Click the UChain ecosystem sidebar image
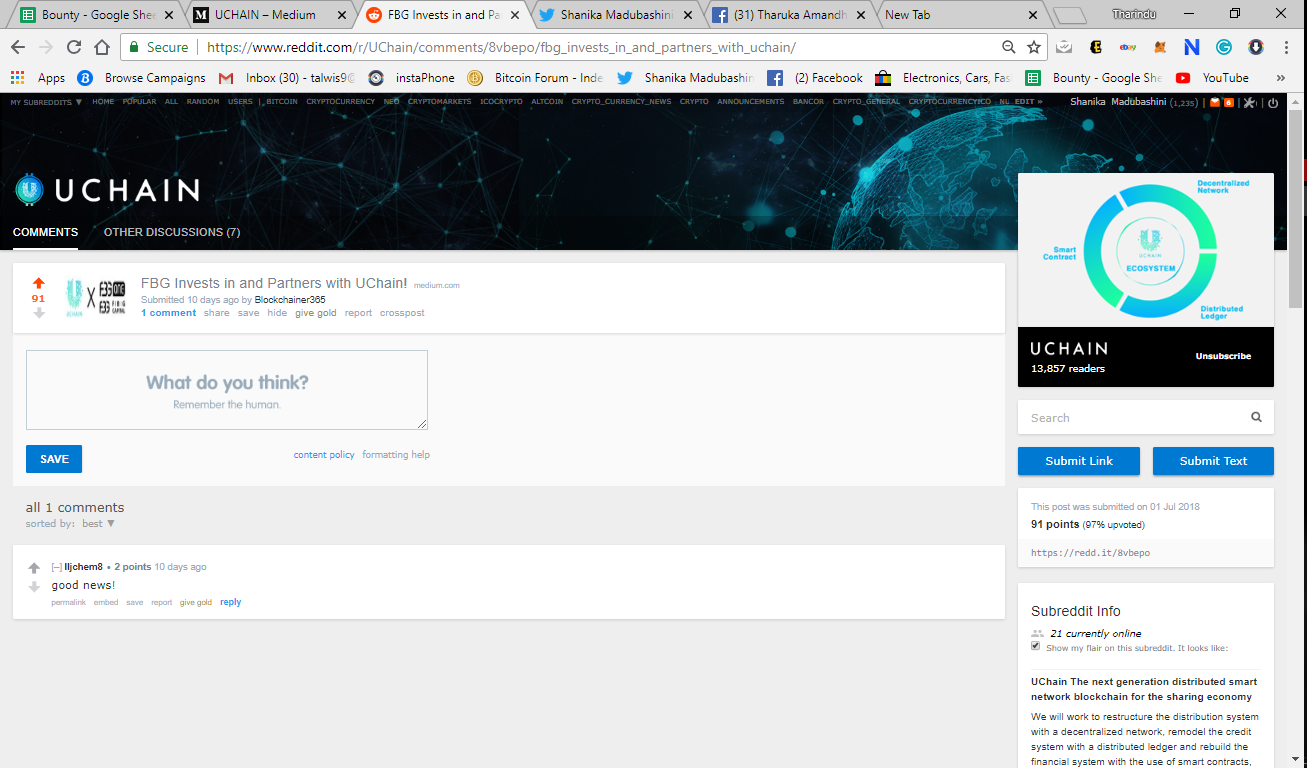 [1146, 250]
